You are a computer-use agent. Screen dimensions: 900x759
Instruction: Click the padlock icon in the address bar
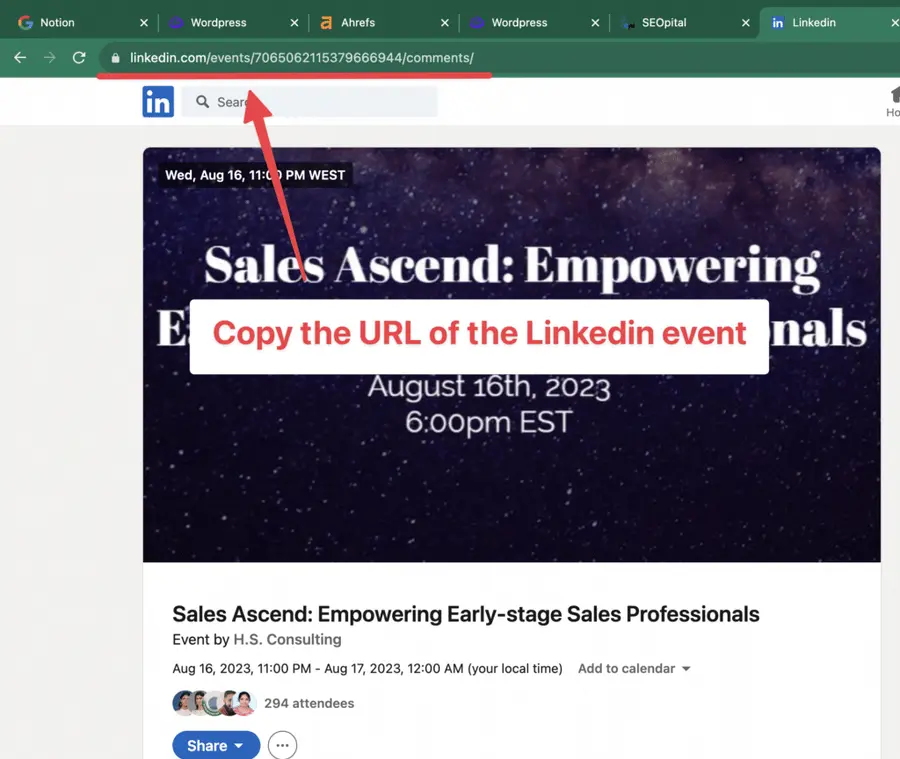(x=115, y=58)
